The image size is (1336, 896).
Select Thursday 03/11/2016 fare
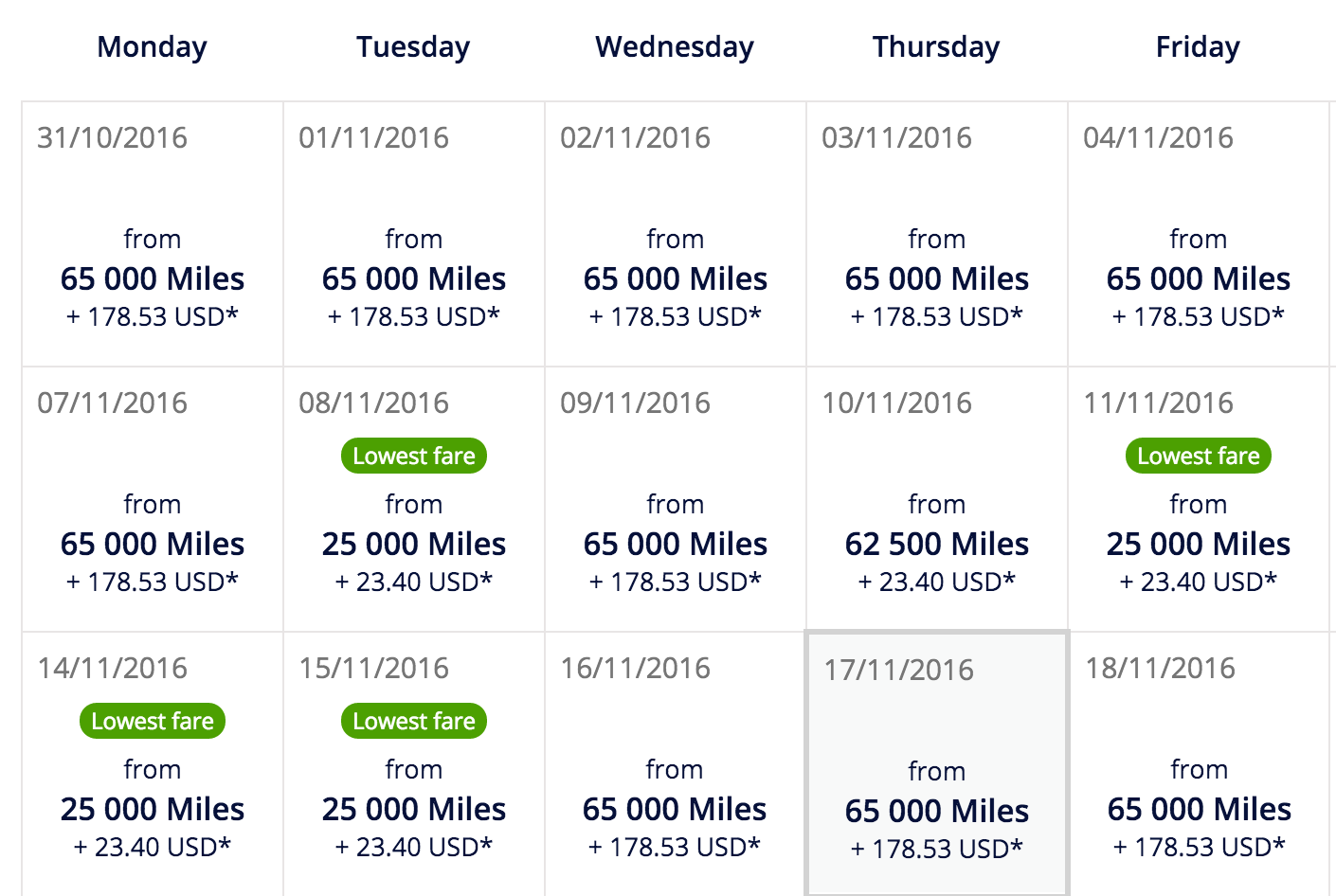click(937, 234)
